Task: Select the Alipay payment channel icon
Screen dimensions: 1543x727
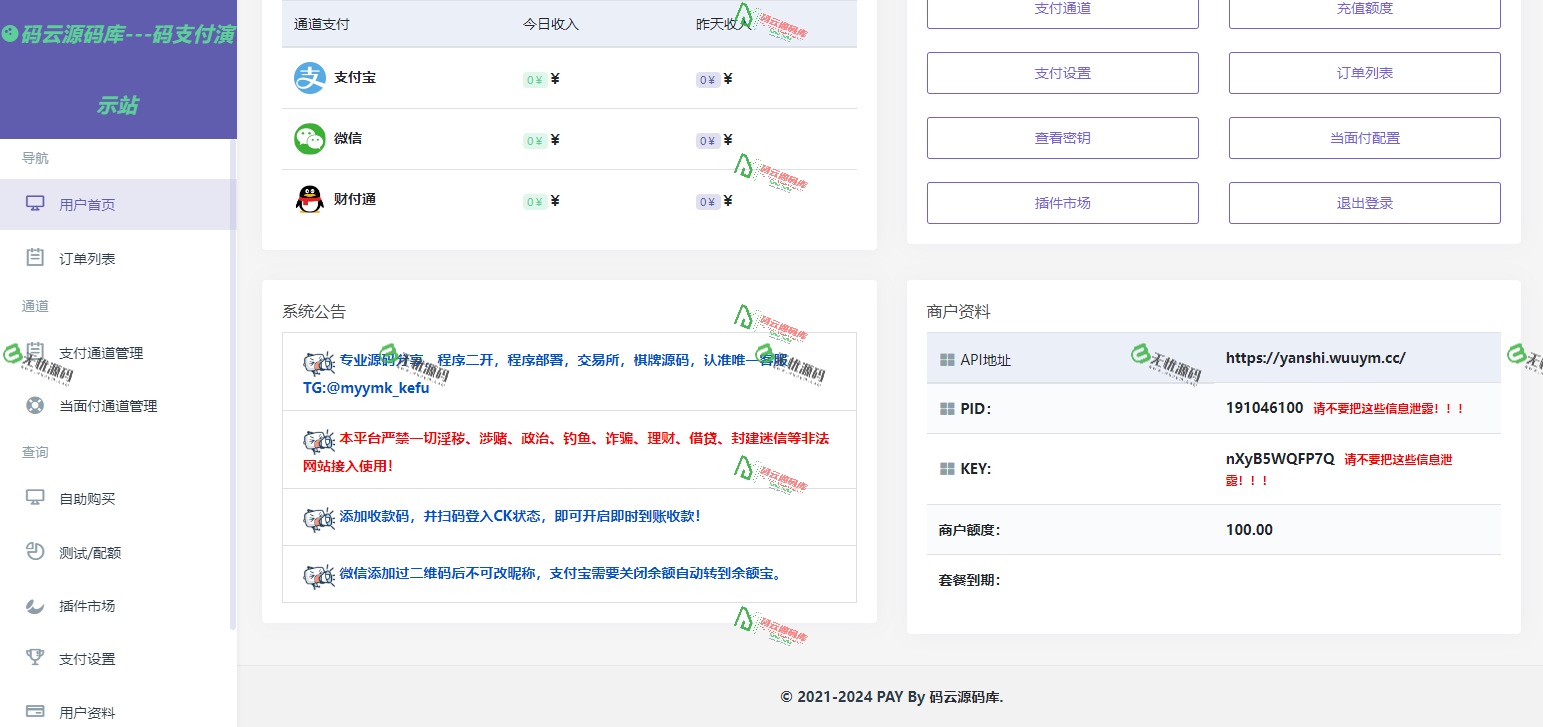Action: (x=311, y=77)
